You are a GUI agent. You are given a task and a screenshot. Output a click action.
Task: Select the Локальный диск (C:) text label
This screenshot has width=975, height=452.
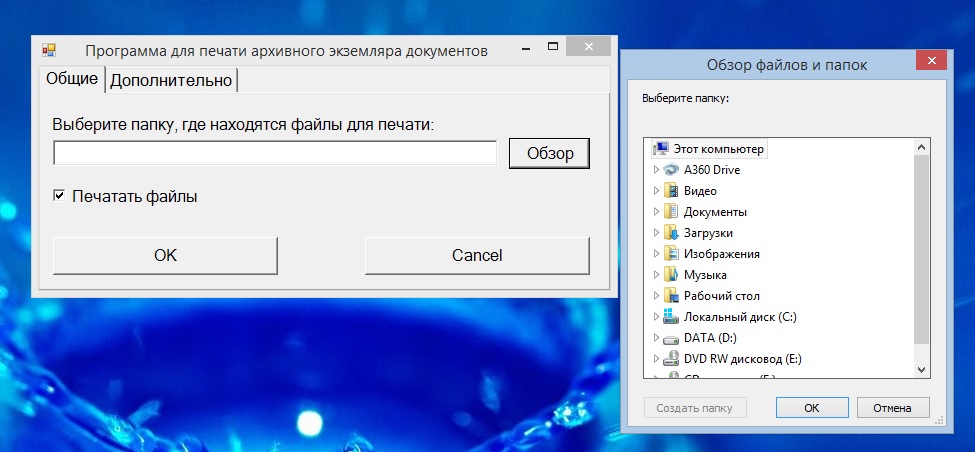tap(740, 317)
